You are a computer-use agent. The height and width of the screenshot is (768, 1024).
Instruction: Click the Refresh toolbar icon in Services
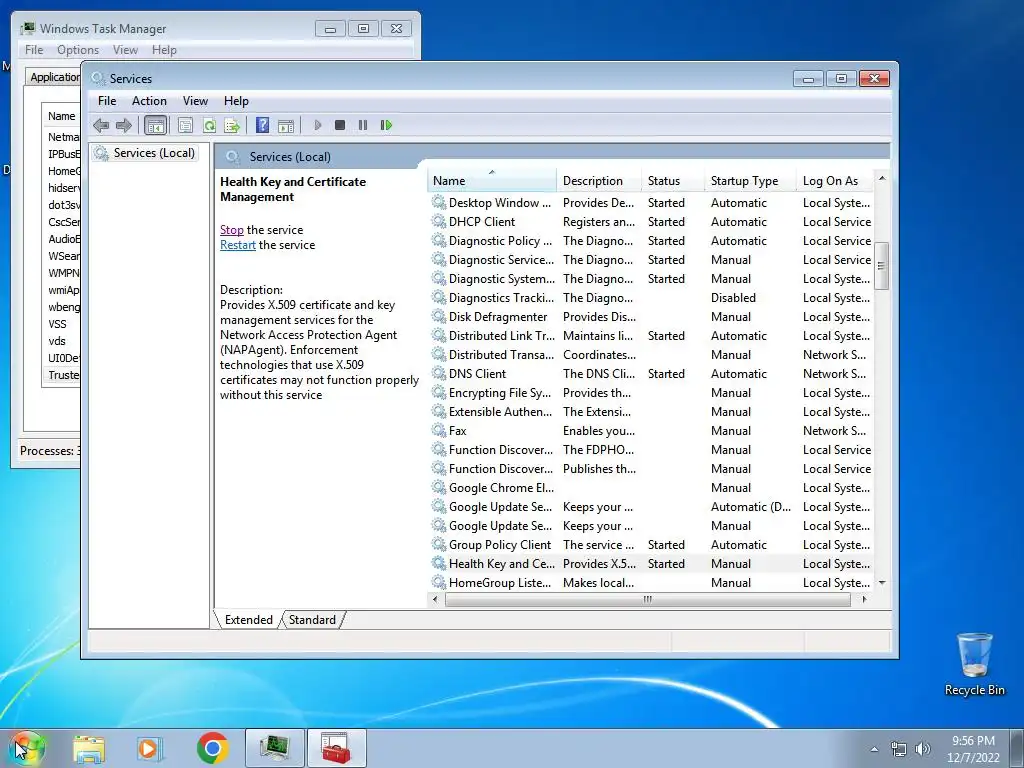pos(209,125)
